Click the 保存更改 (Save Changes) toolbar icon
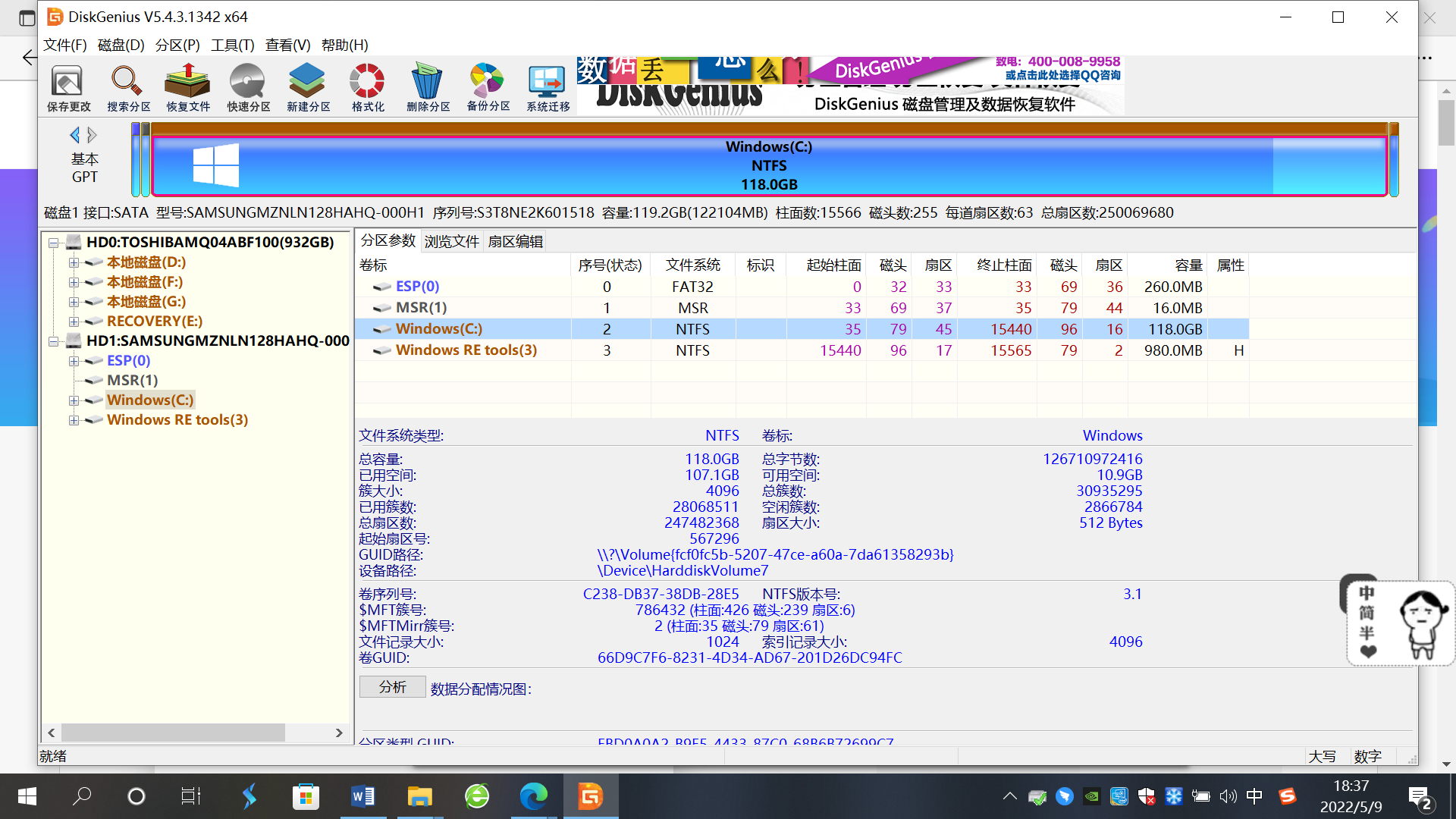 click(66, 86)
